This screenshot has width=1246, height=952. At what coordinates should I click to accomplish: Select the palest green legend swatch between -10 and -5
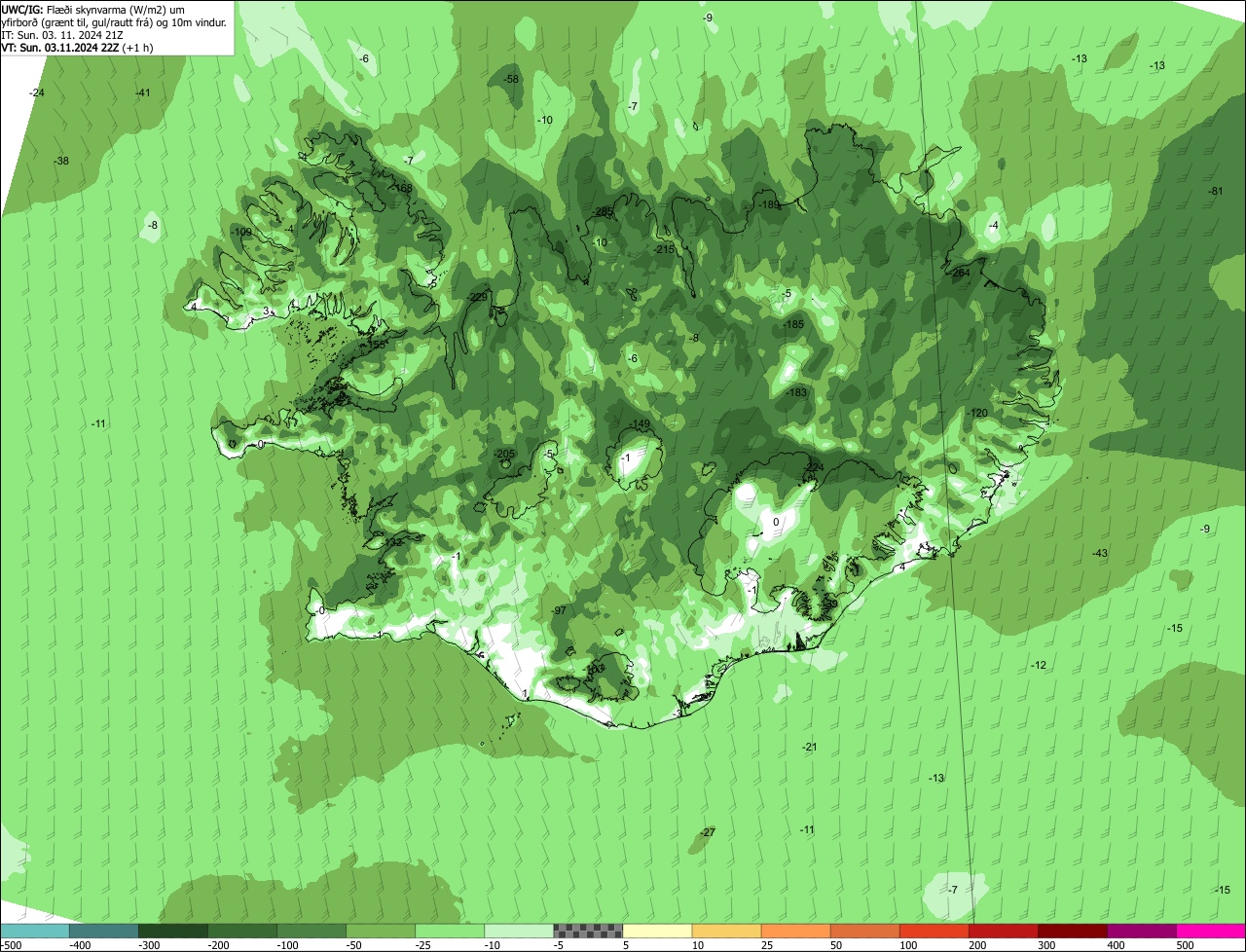tap(519, 931)
